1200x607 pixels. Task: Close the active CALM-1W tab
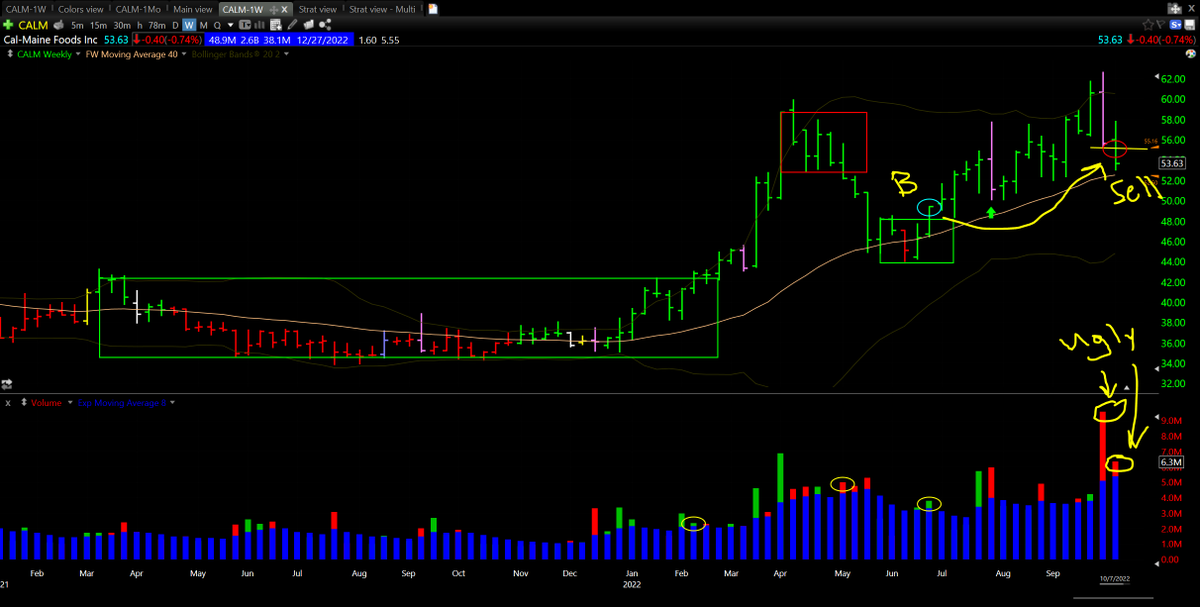coord(284,9)
